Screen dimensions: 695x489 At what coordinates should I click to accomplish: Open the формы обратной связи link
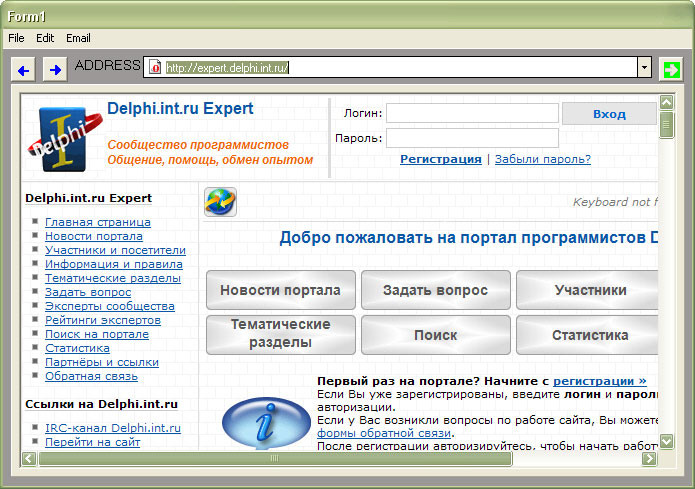[384, 433]
